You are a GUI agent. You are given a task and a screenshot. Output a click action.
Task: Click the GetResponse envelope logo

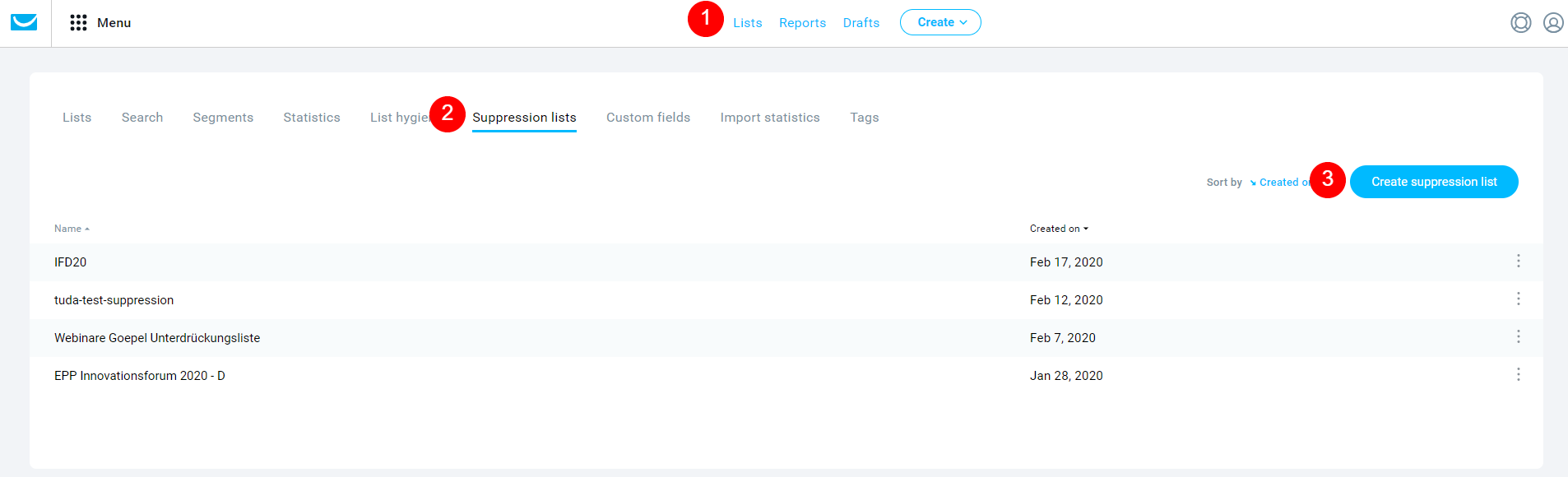24,22
